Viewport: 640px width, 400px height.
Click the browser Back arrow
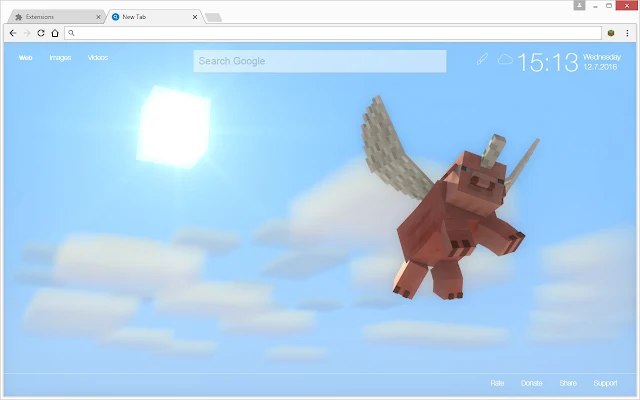click(13, 33)
